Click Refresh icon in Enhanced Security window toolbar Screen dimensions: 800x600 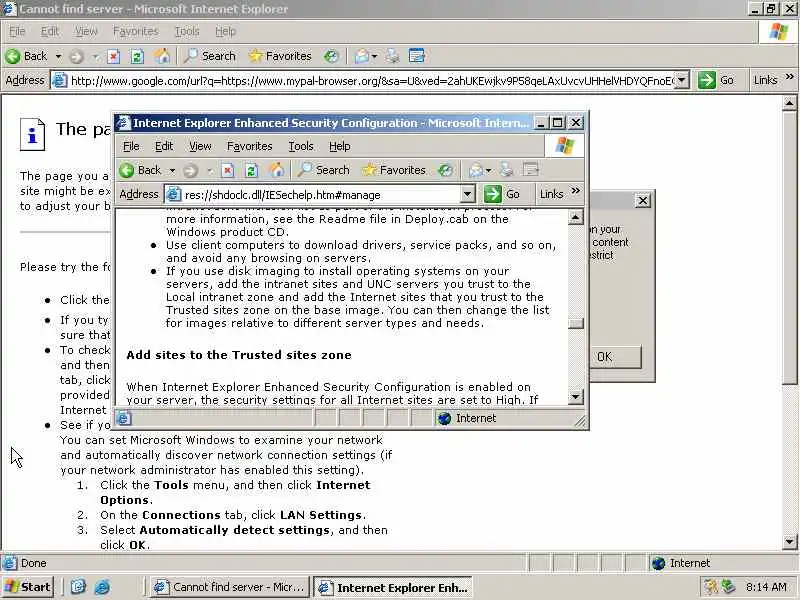(251, 170)
